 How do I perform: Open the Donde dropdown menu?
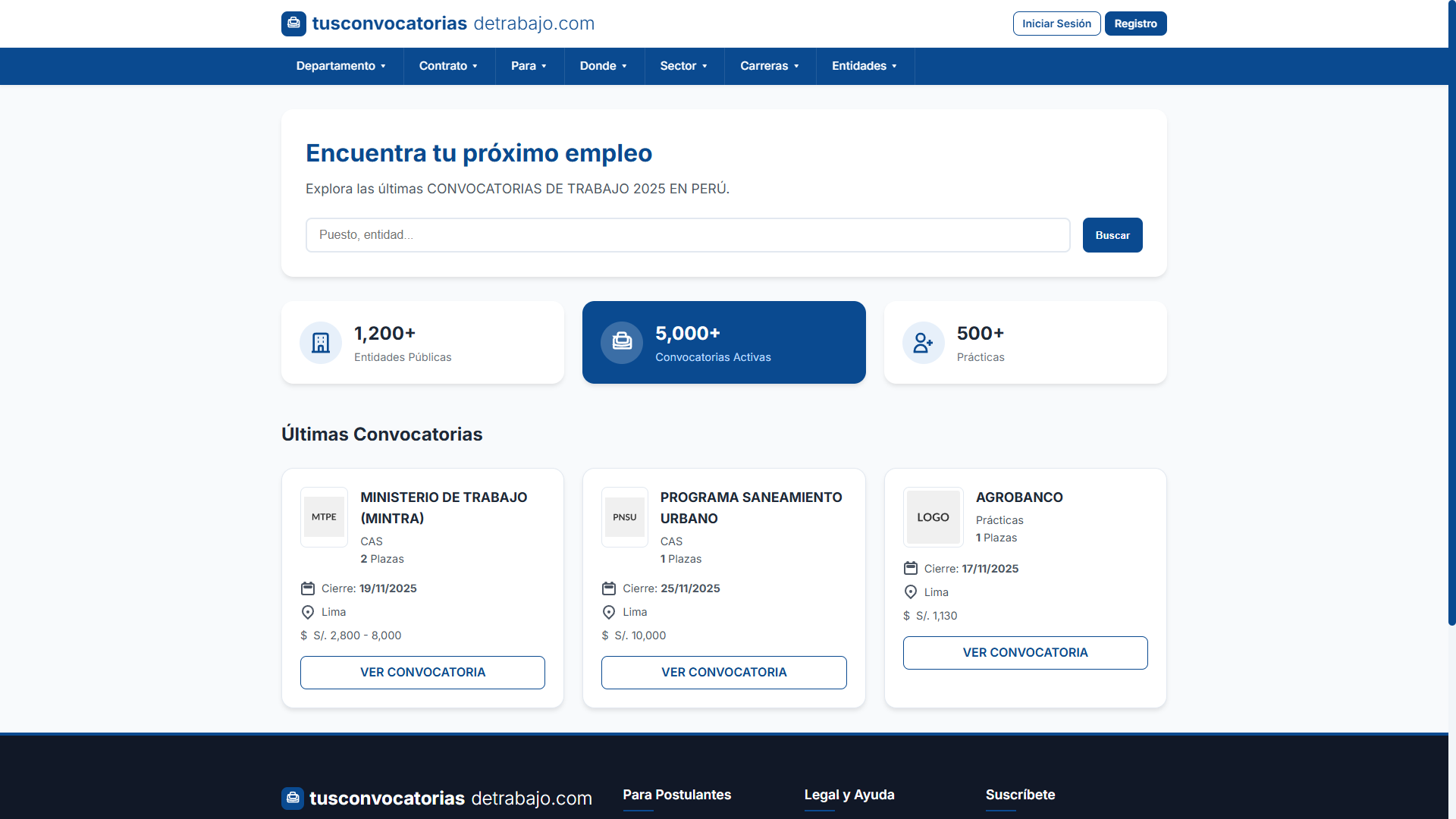(604, 66)
